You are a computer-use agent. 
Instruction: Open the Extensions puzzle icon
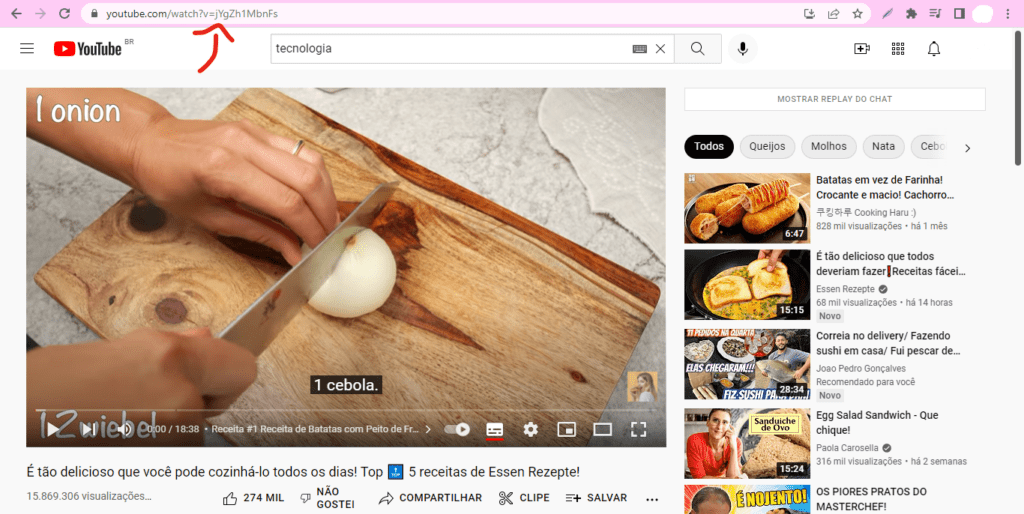[x=911, y=14]
